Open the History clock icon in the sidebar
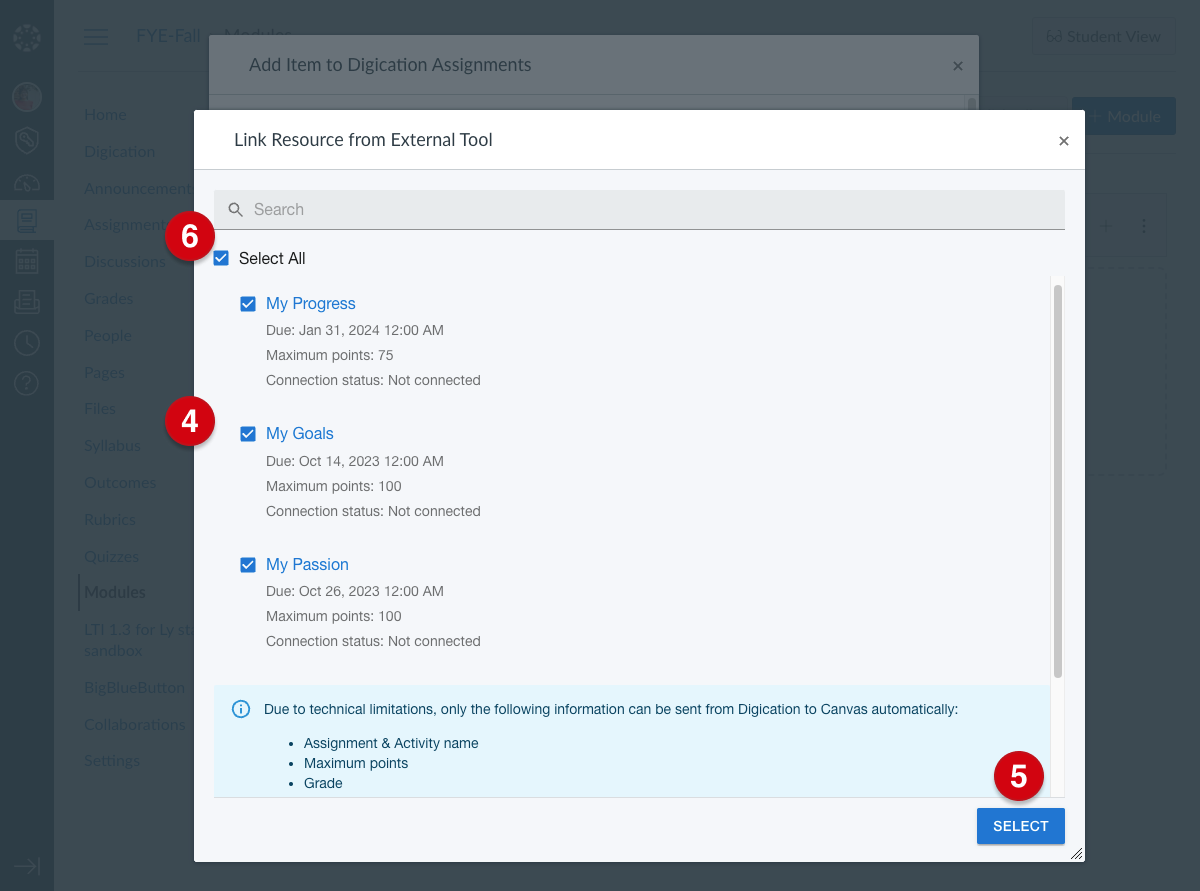Viewport: 1200px width, 891px height. point(27,343)
